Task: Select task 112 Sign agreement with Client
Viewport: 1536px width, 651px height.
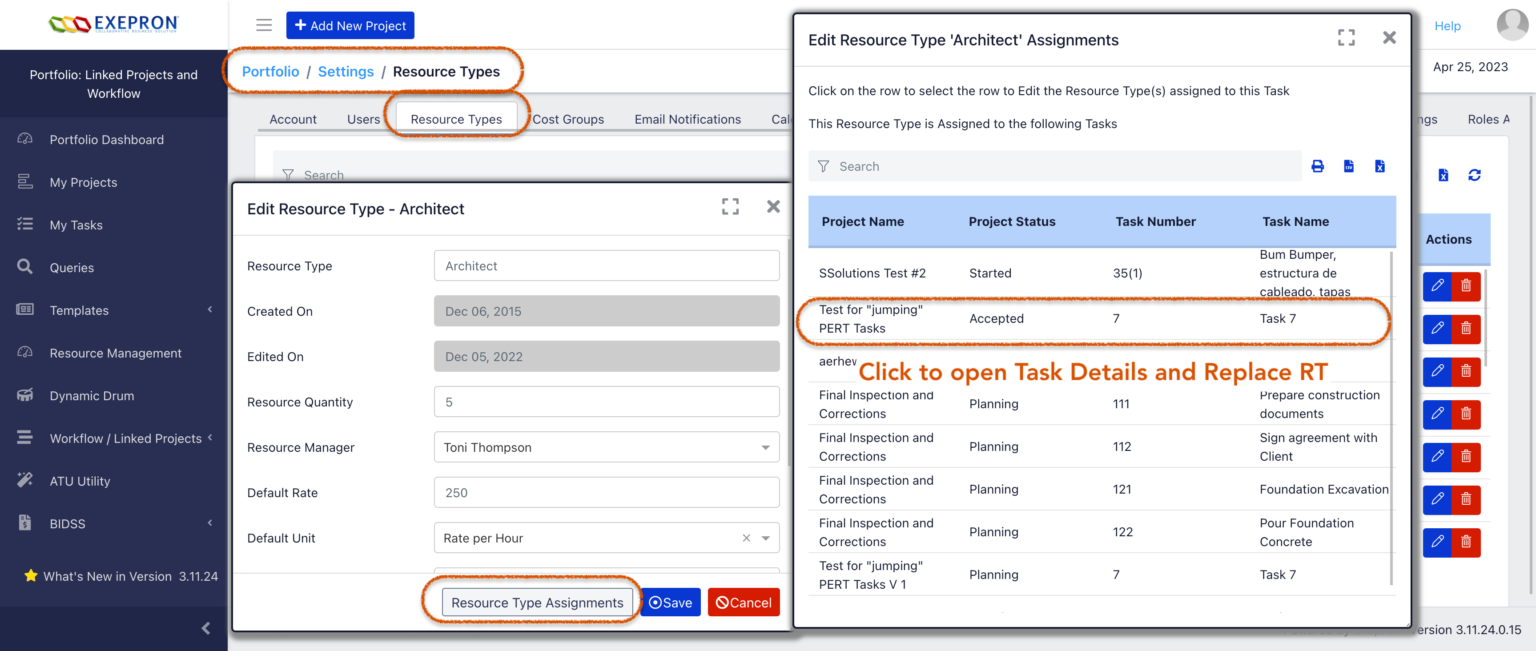Action: (x=1100, y=447)
